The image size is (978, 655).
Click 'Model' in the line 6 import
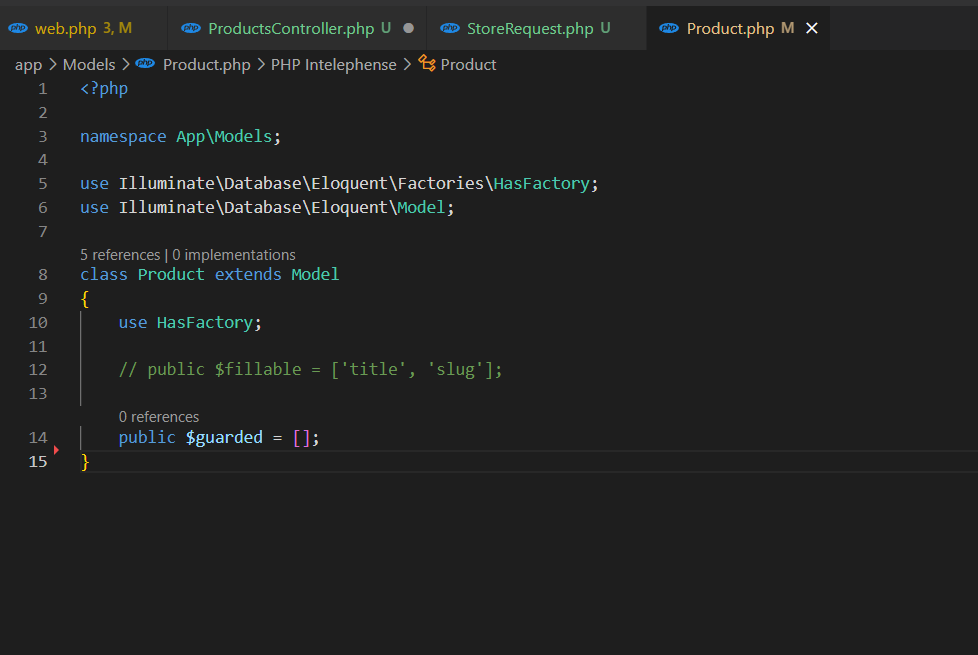point(421,207)
